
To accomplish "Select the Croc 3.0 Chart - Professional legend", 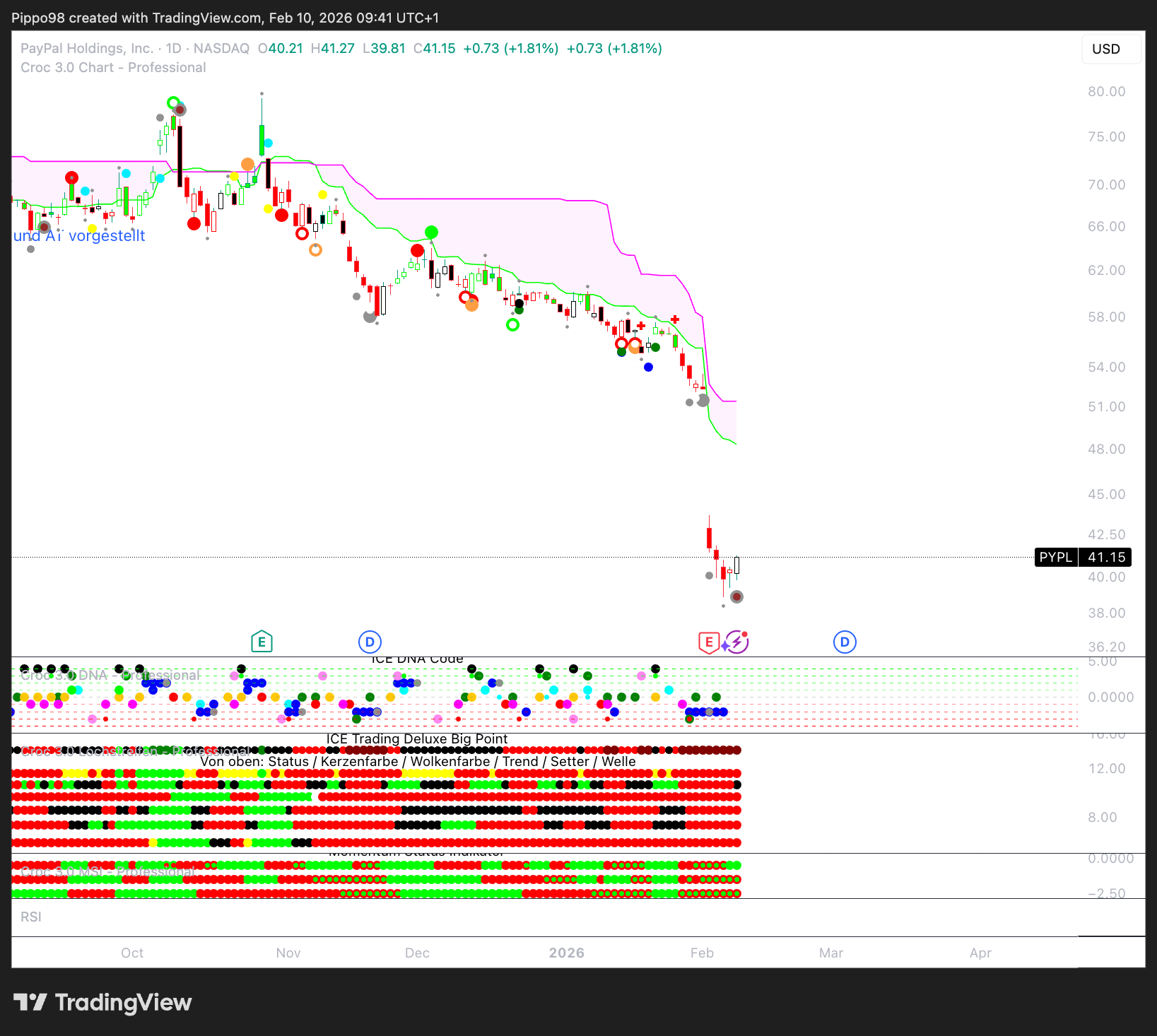I will pyautogui.click(x=113, y=67).
